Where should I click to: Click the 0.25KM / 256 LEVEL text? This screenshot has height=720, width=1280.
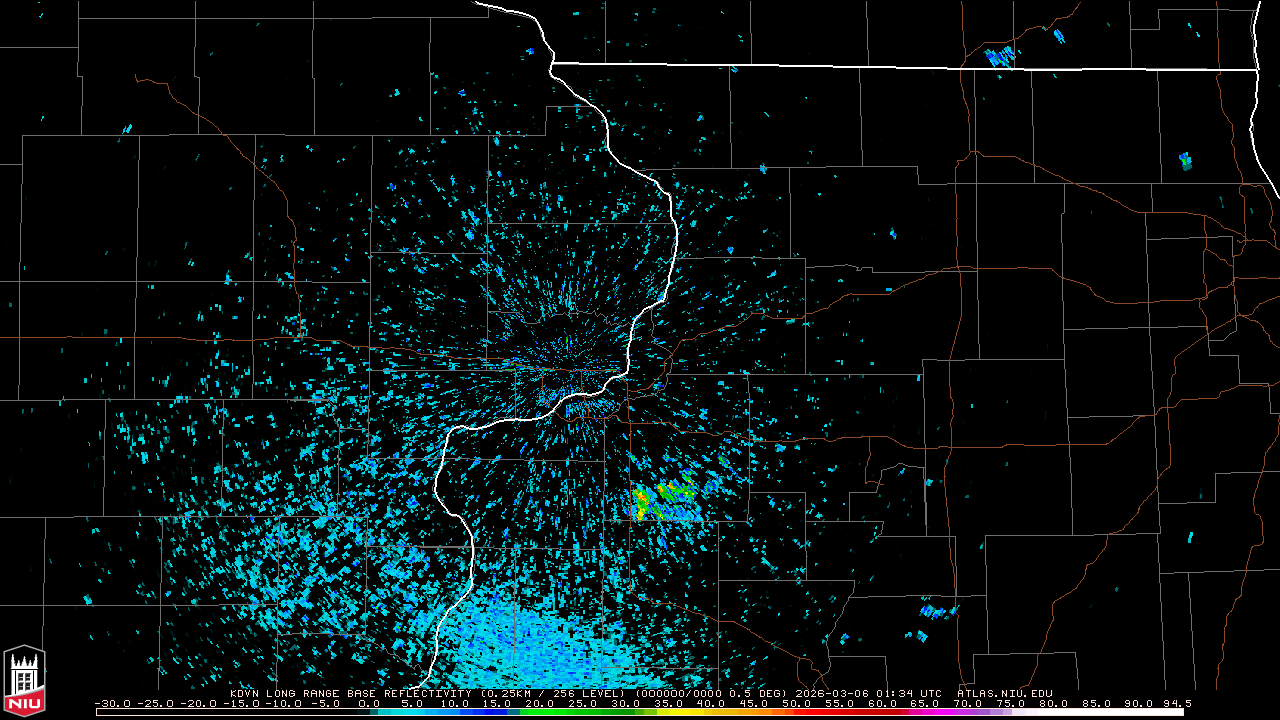tap(546, 693)
